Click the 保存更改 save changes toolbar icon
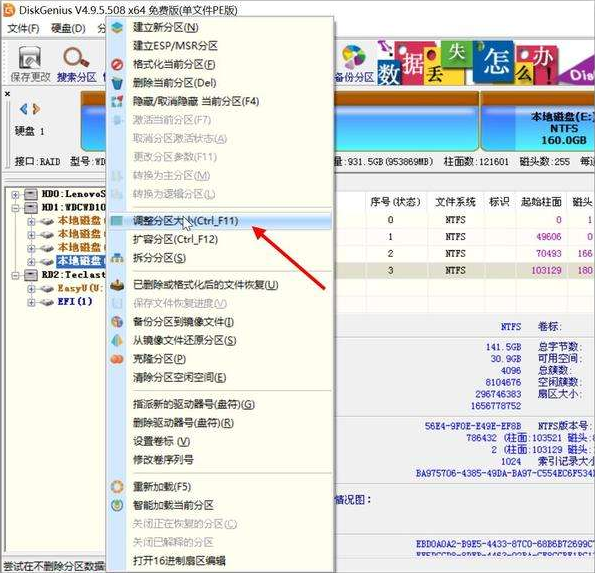The image size is (595, 573). pyautogui.click(x=30, y=58)
